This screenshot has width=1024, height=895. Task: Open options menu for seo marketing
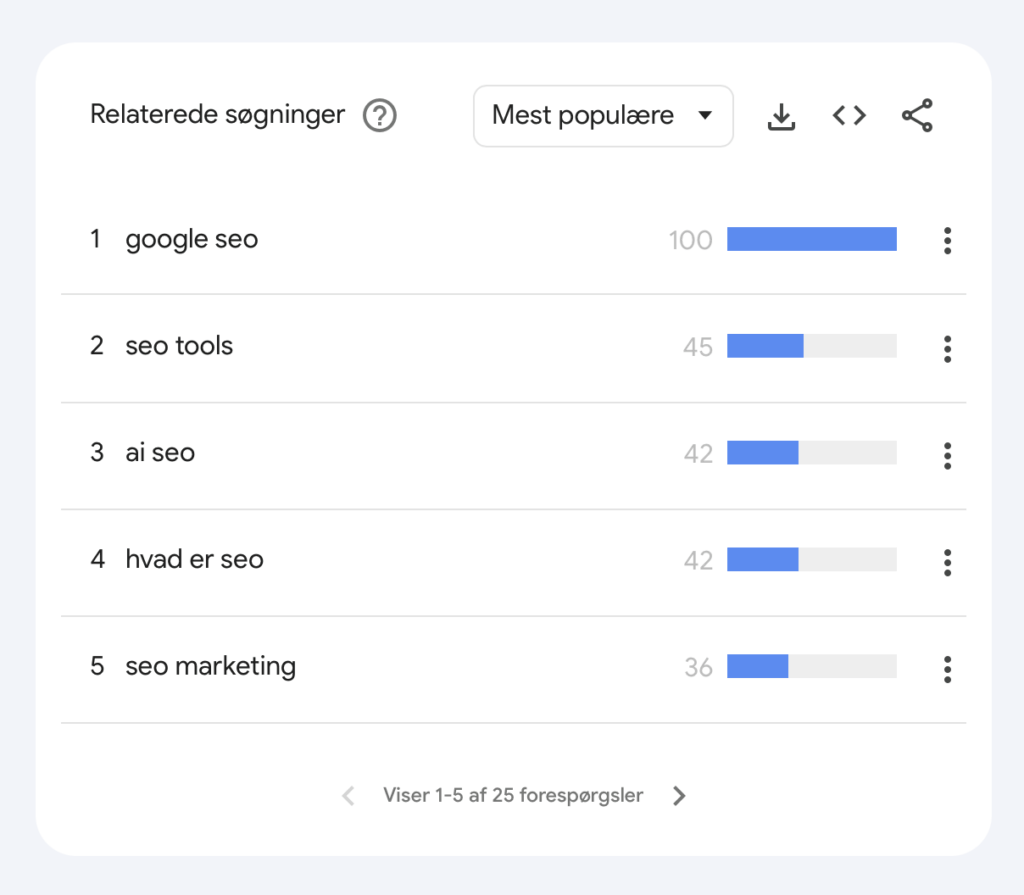coord(947,668)
